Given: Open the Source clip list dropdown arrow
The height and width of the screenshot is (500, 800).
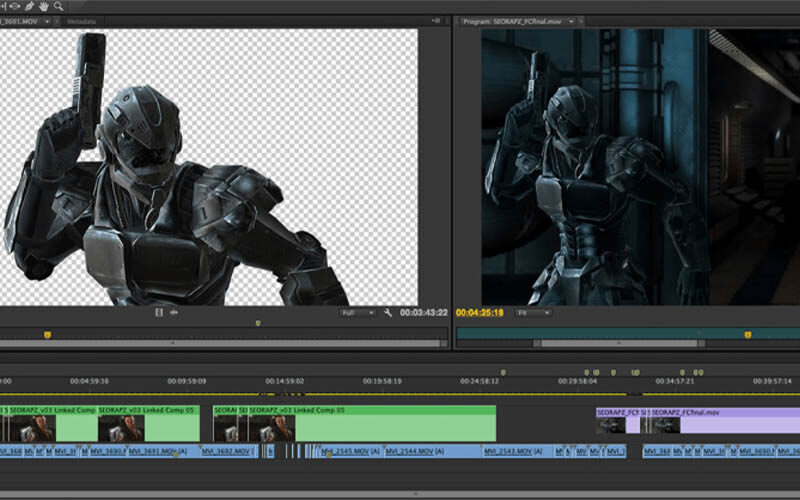Looking at the screenshot, I should (47, 21).
